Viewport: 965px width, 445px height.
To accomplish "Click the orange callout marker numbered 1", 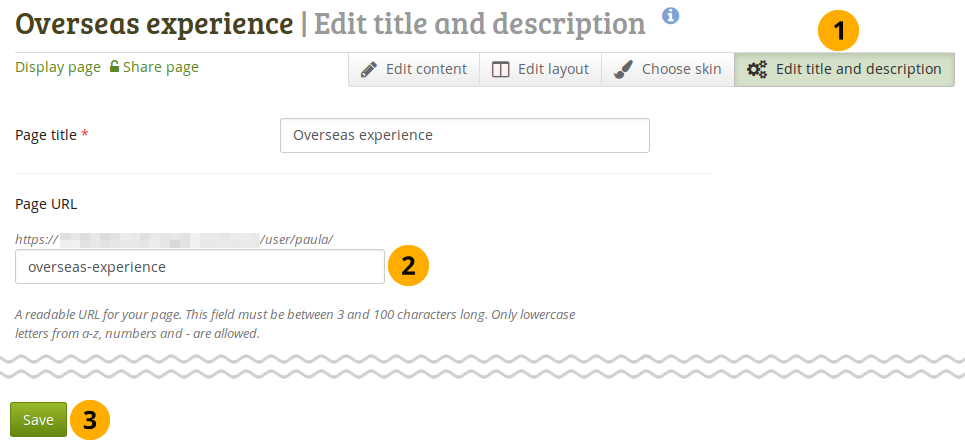I will (x=839, y=32).
